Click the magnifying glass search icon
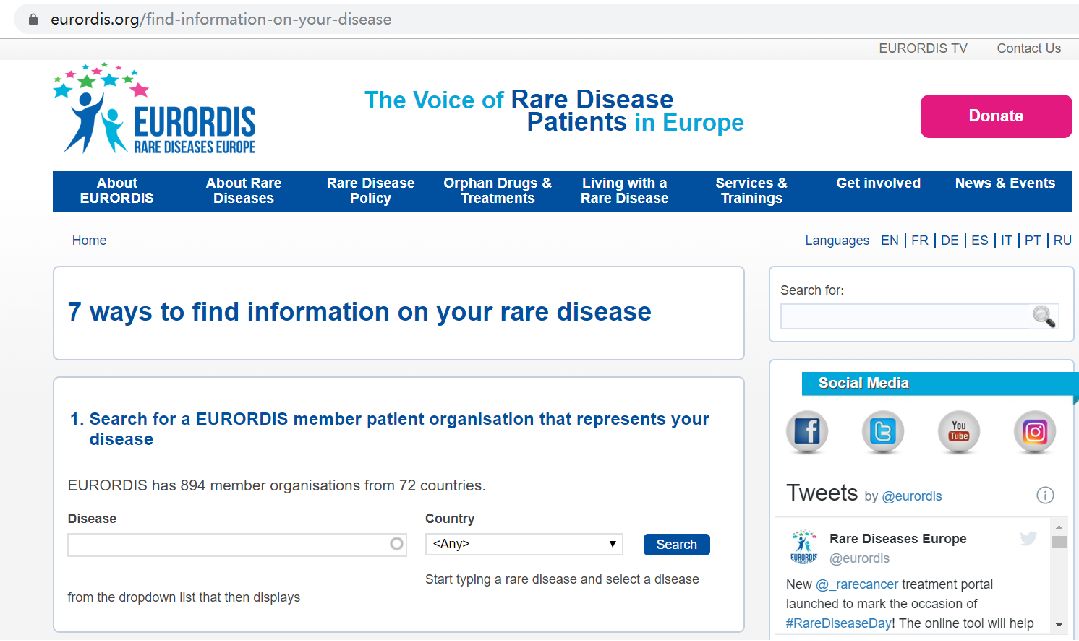The width and height of the screenshot is (1079, 641). click(x=1043, y=317)
